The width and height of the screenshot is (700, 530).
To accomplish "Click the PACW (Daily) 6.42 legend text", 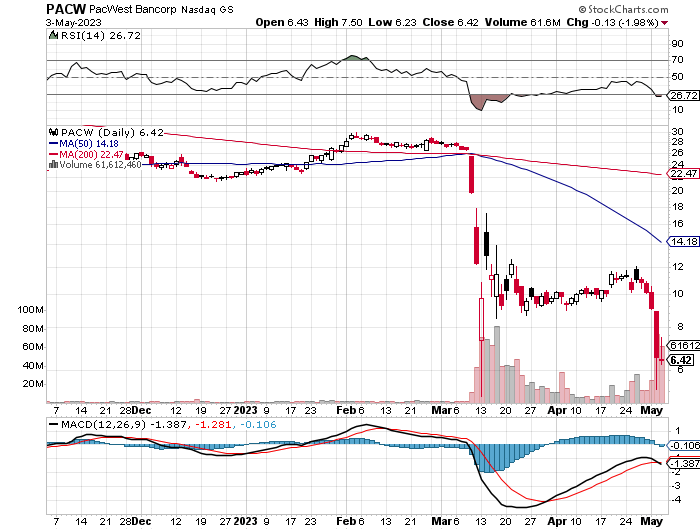I will 112,133.
